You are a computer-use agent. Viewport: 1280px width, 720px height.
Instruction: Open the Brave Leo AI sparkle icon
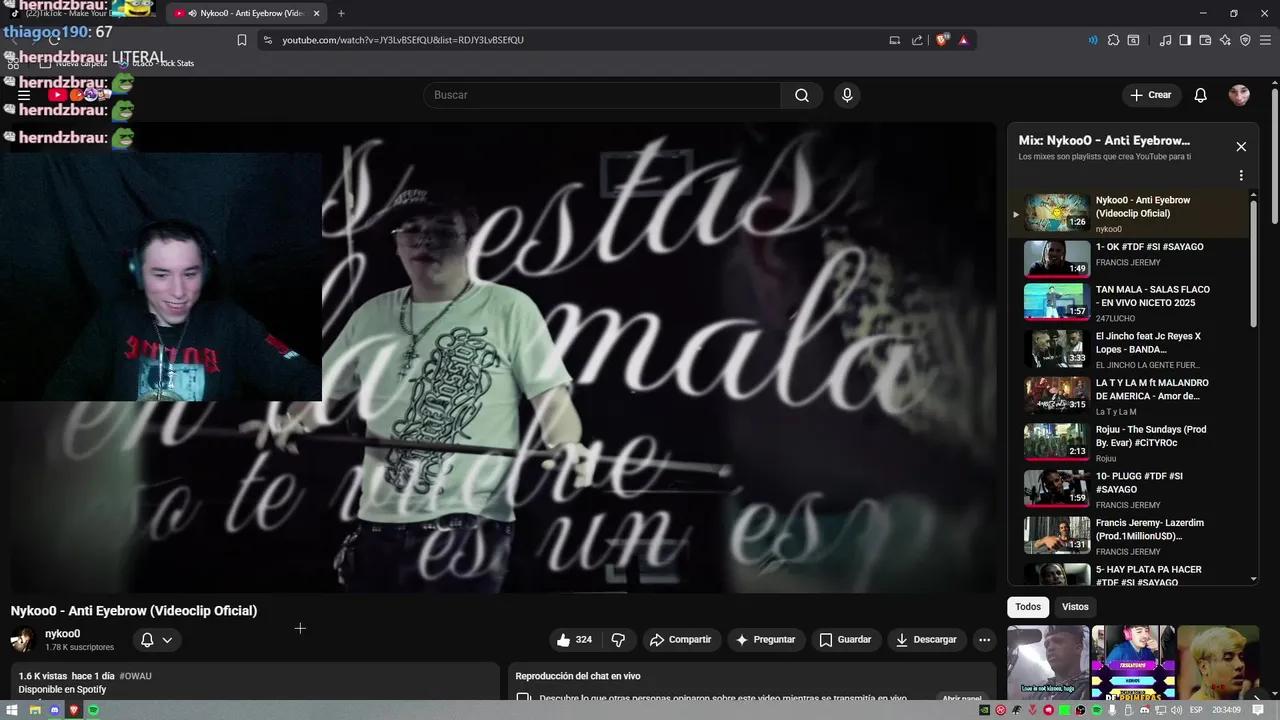coord(1225,40)
